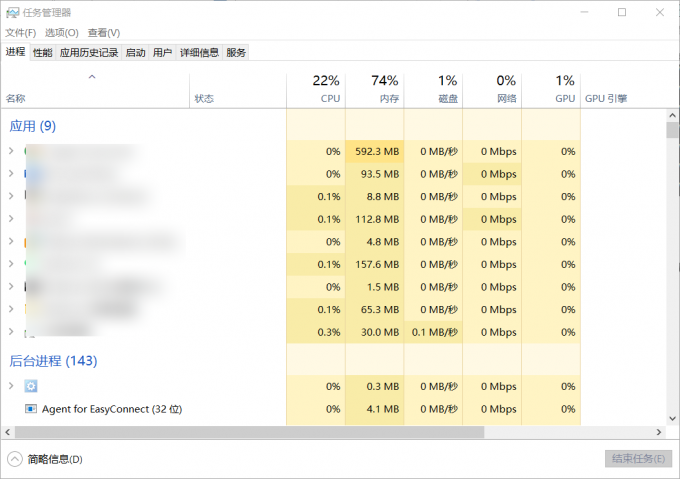Click the Agent for EasyConnect process icon
This screenshot has height=479, width=680.
tap(31, 409)
